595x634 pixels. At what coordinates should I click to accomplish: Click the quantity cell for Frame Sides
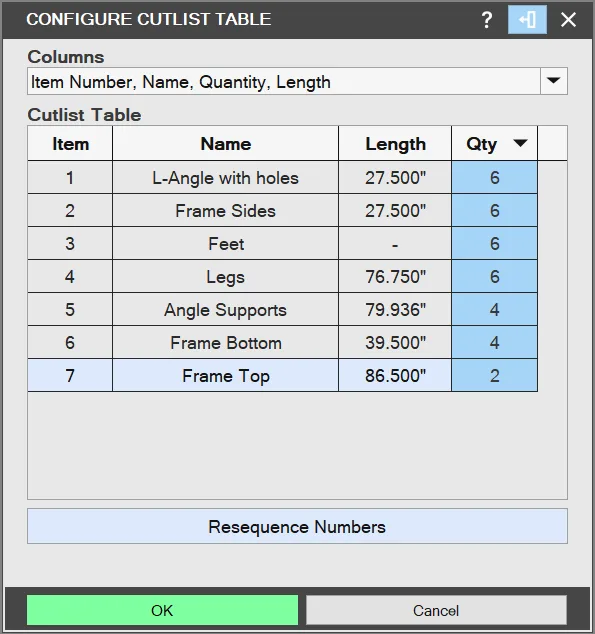point(494,211)
